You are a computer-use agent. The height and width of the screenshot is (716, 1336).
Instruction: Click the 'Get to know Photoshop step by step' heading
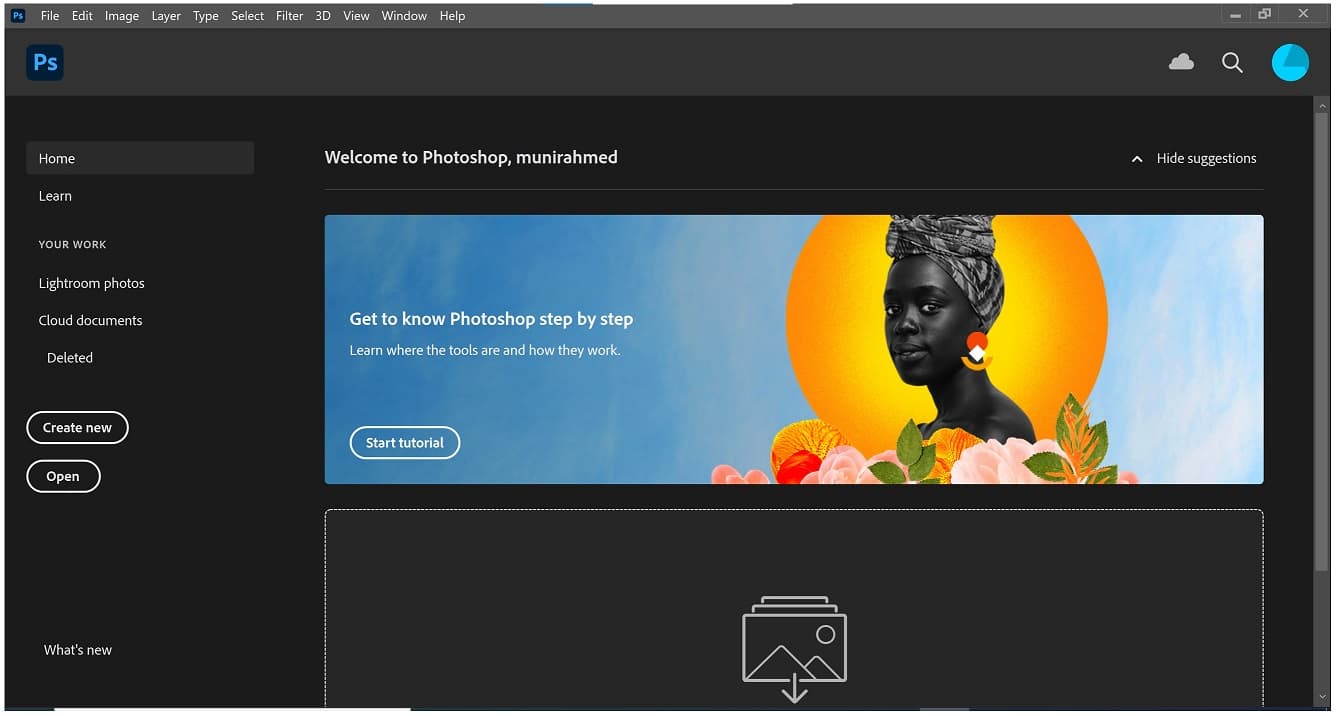coord(491,319)
